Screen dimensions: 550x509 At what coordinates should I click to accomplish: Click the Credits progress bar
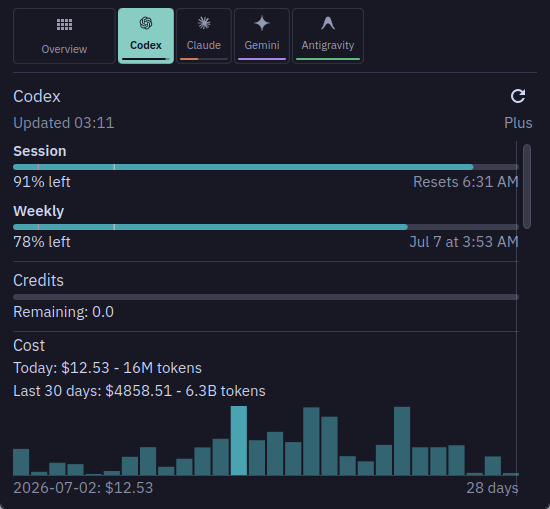click(x=266, y=297)
